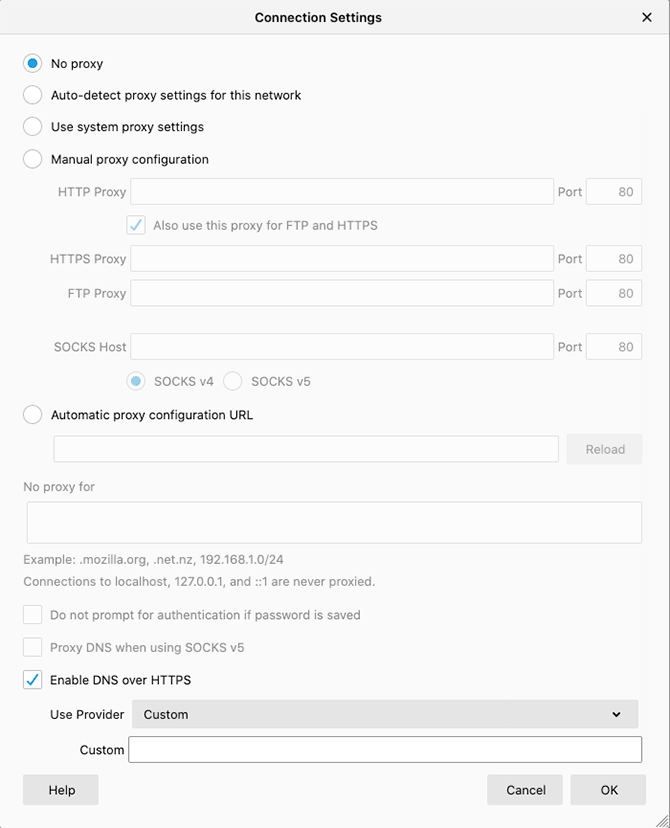Click the HTTP Proxy address field
Viewport: 670px width, 828px height.
pos(342,192)
